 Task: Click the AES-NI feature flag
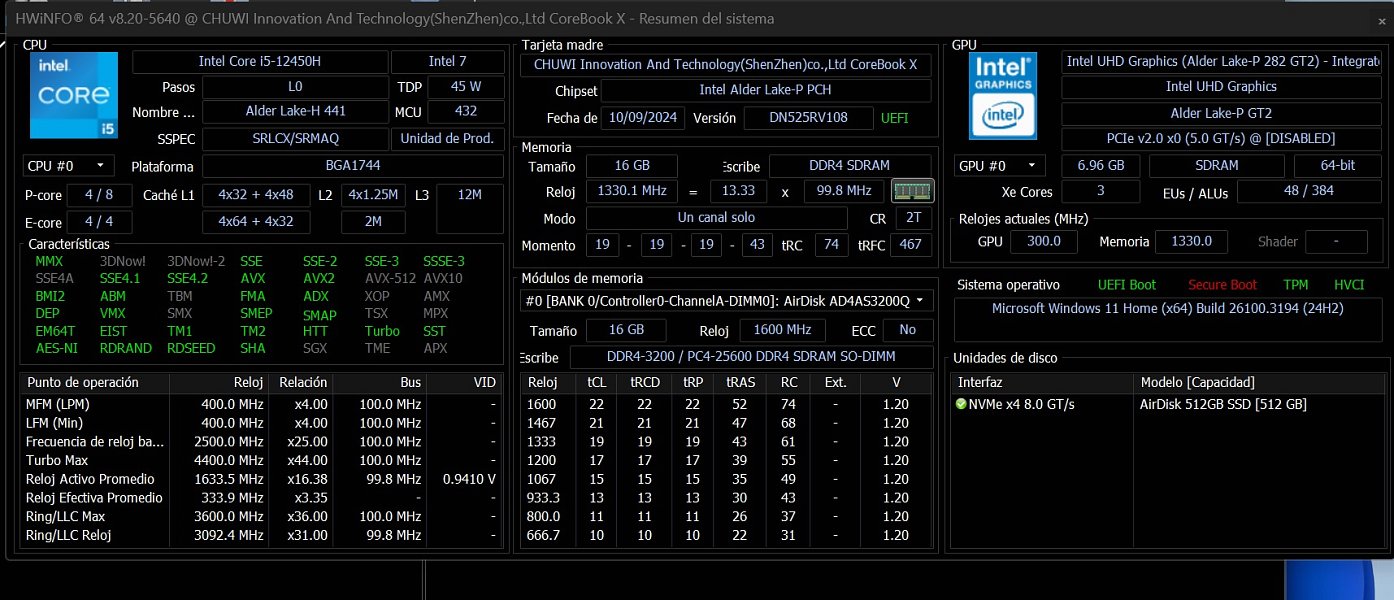56,349
